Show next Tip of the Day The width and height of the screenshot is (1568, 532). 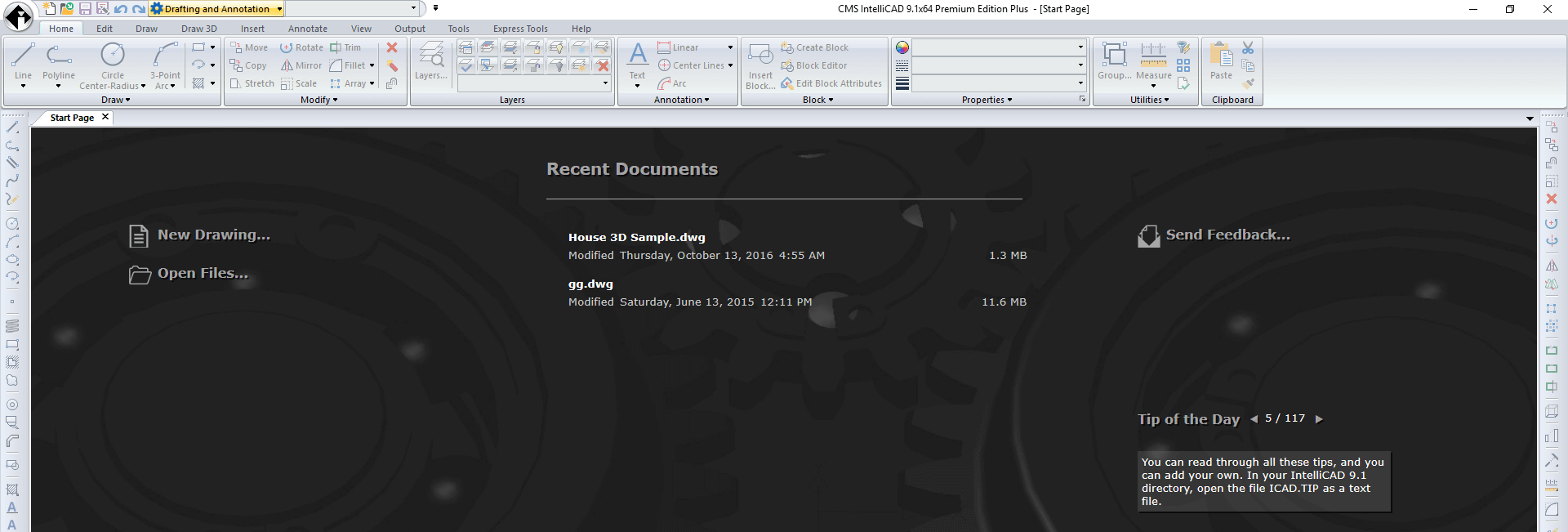1318,419
